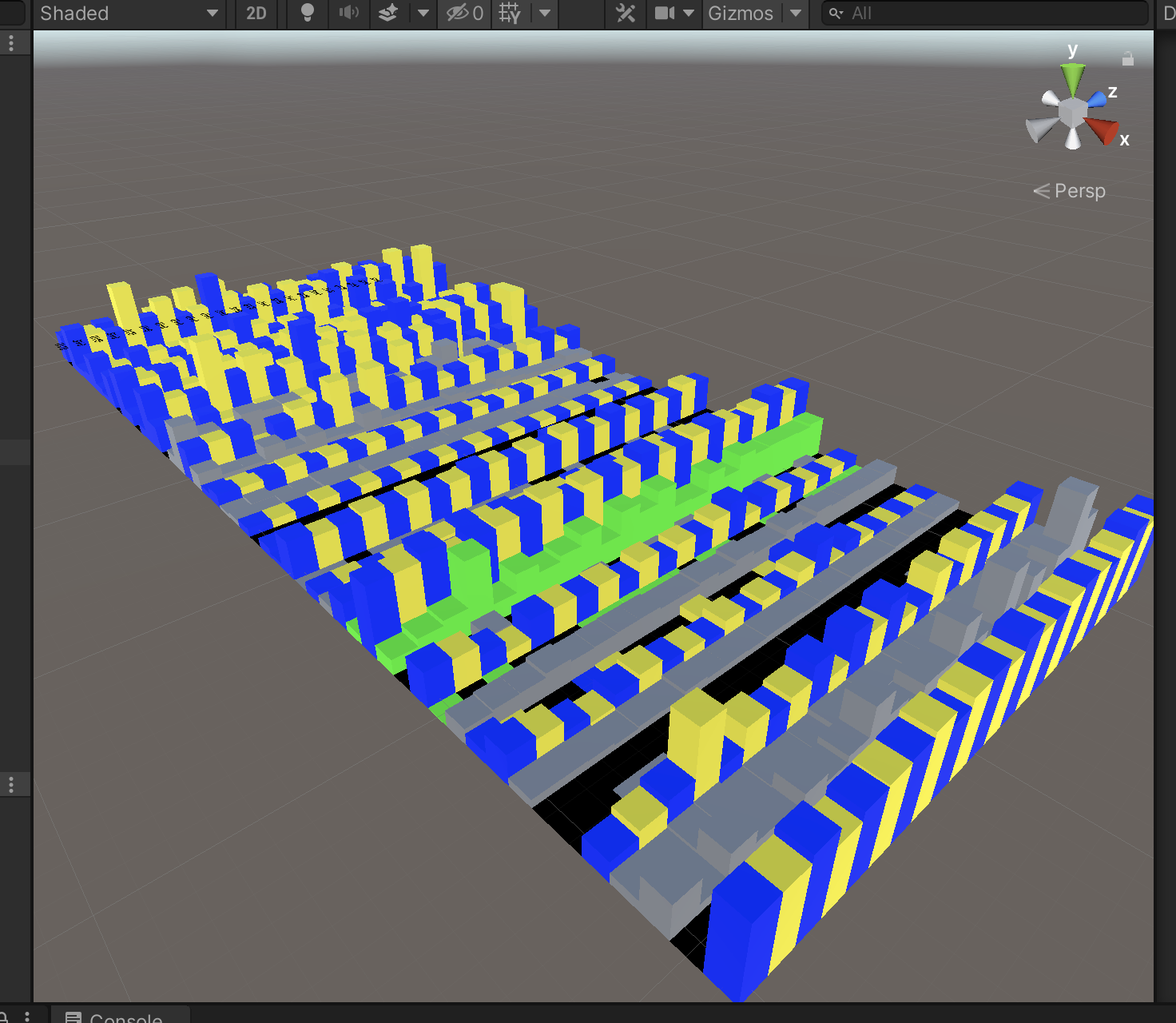This screenshot has width=1176, height=1023.
Task: Switch to the Console tab
Action: 120,1017
